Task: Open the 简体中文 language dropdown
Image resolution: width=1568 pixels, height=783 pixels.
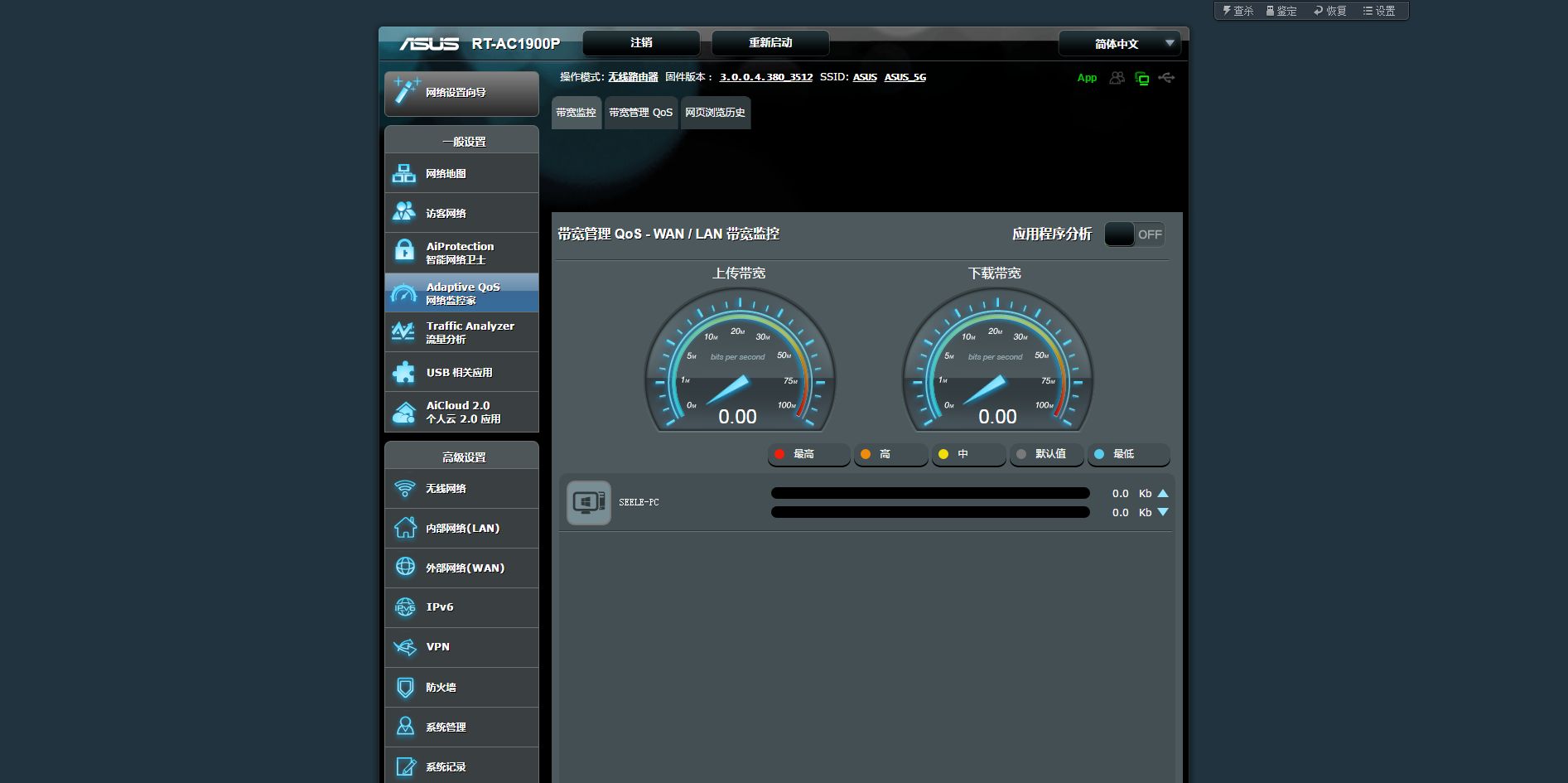Action: pos(1120,43)
